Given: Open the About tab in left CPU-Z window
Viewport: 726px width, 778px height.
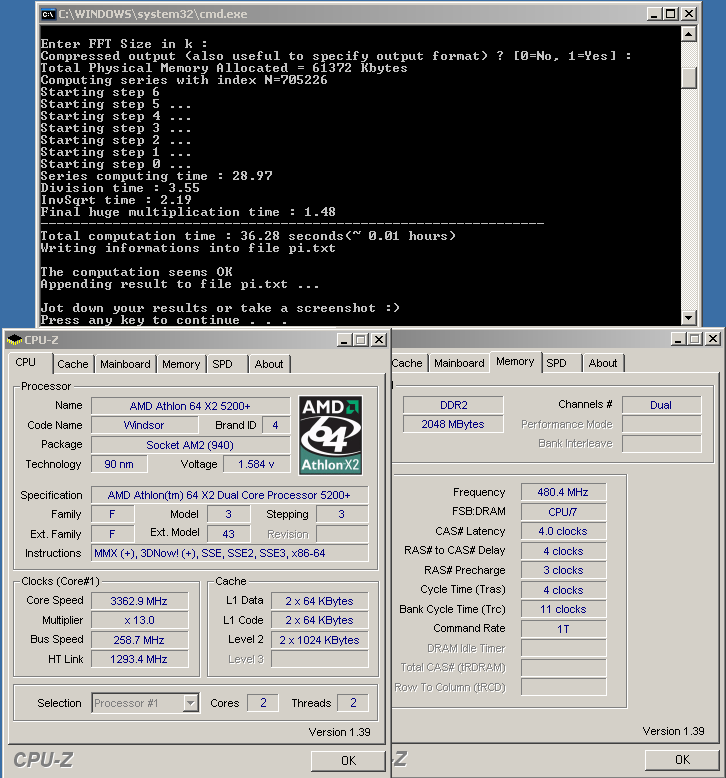Looking at the screenshot, I should [269, 364].
